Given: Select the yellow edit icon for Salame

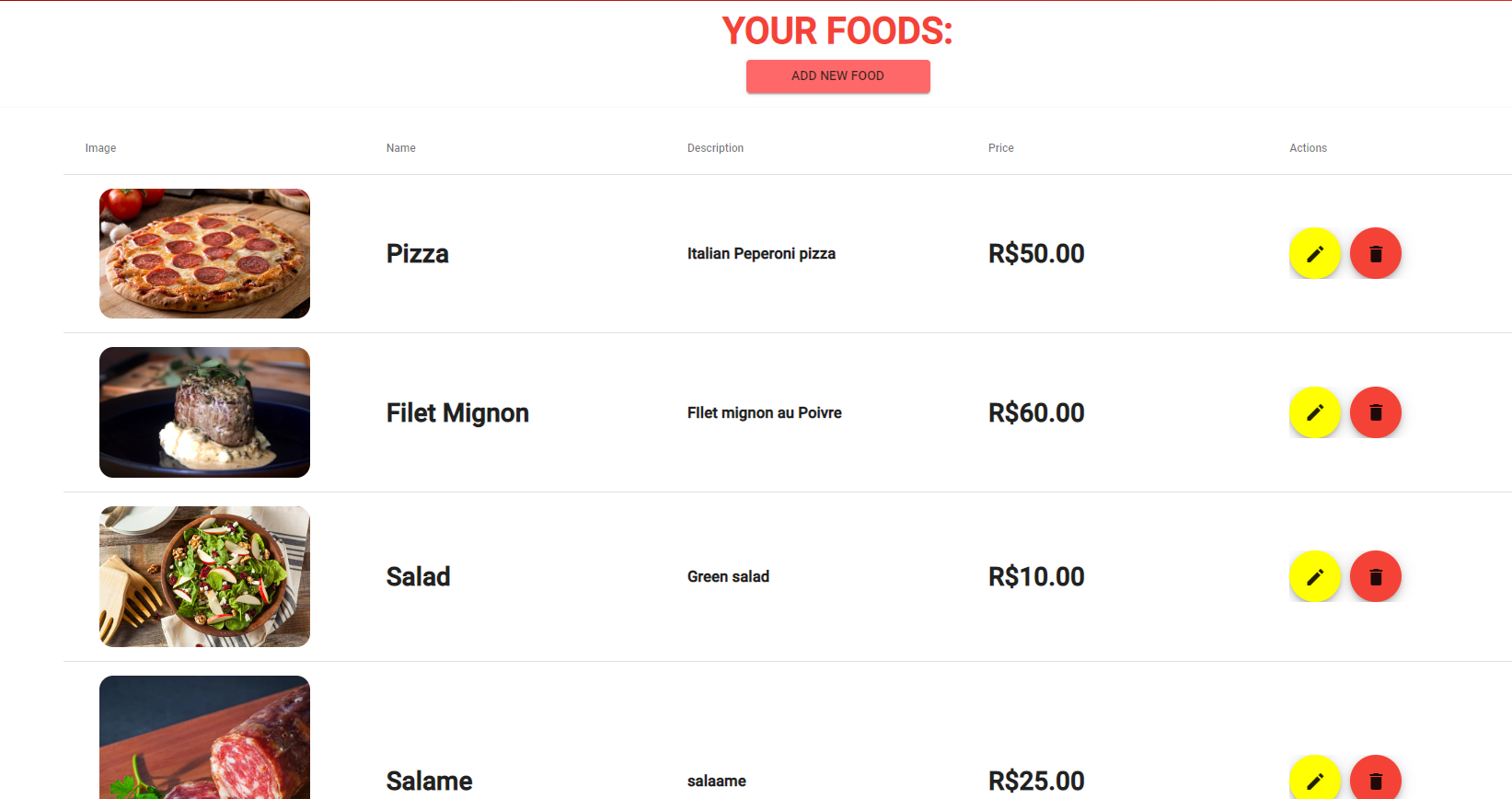Looking at the screenshot, I should (x=1315, y=780).
